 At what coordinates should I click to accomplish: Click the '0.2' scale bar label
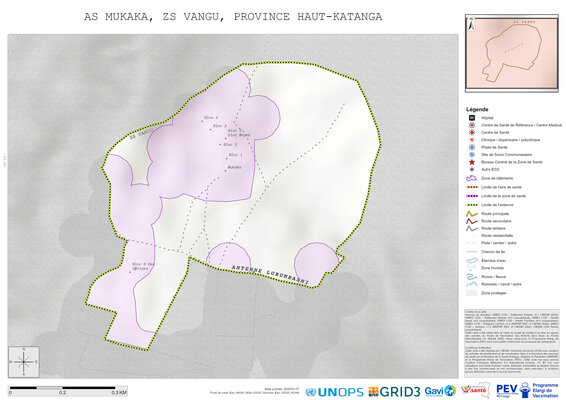62,392
